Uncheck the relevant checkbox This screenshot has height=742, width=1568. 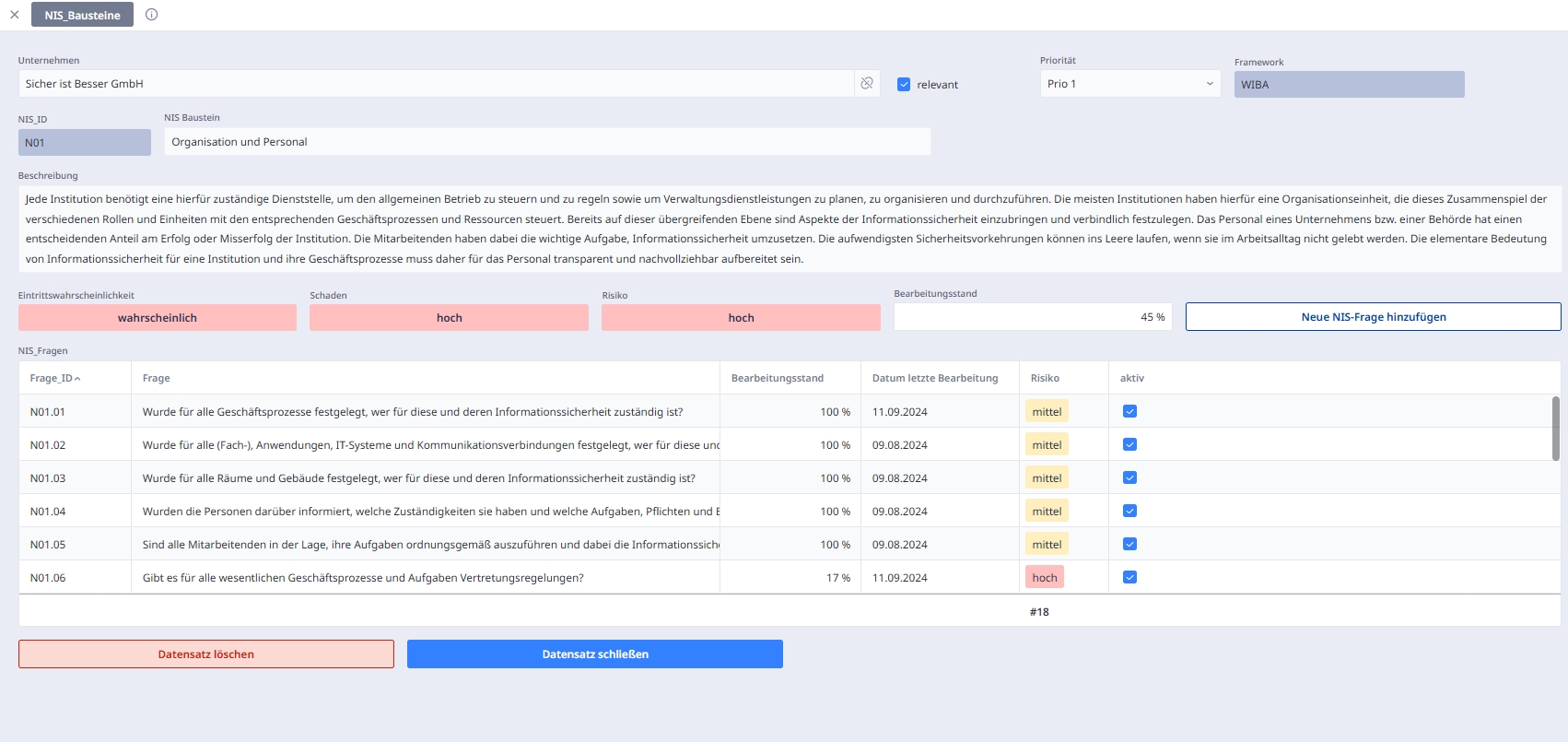[904, 85]
